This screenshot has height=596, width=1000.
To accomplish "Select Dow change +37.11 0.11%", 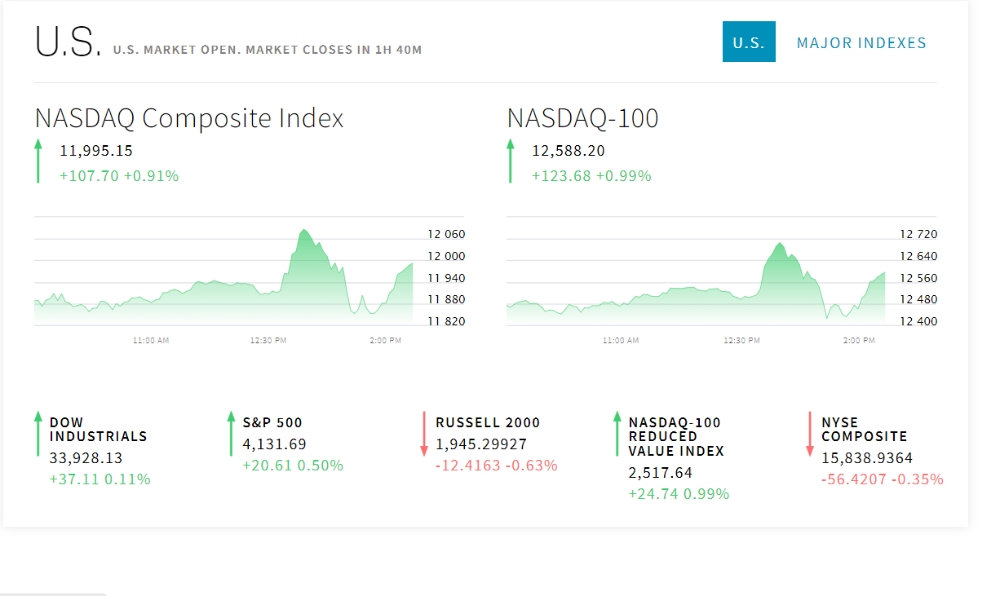I will pyautogui.click(x=100, y=479).
